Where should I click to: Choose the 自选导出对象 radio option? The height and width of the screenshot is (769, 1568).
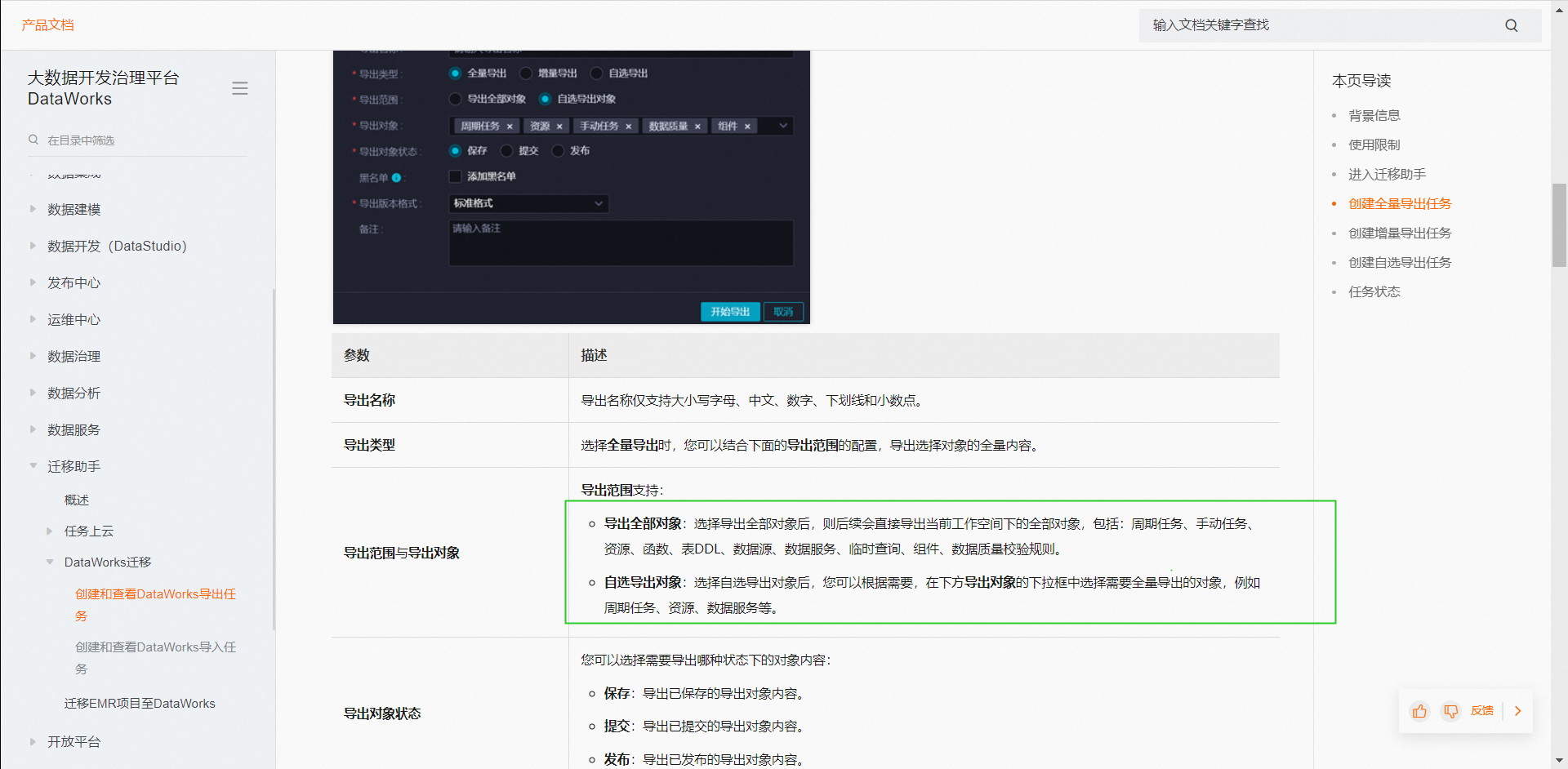tap(545, 99)
